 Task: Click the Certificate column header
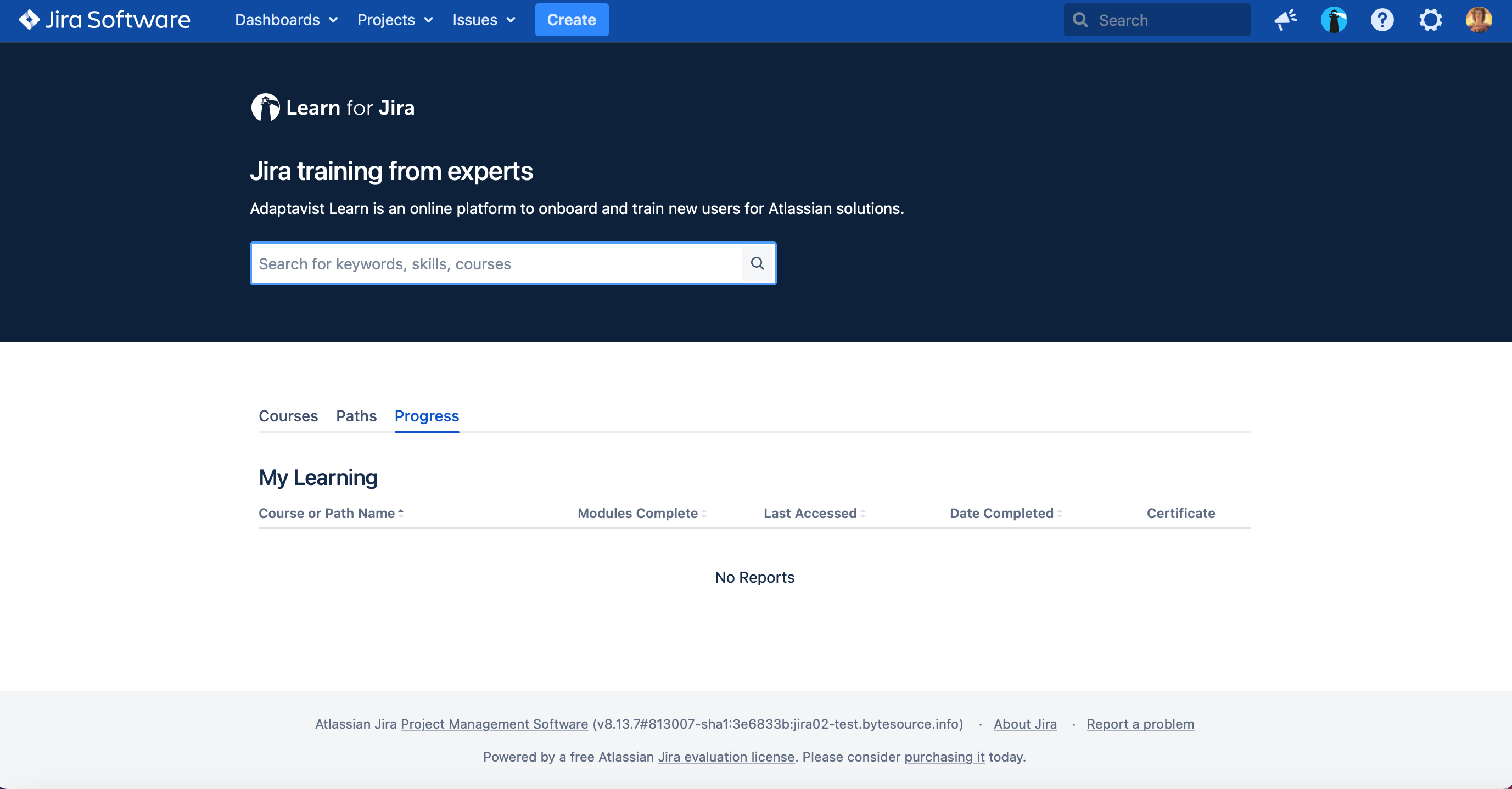point(1181,514)
